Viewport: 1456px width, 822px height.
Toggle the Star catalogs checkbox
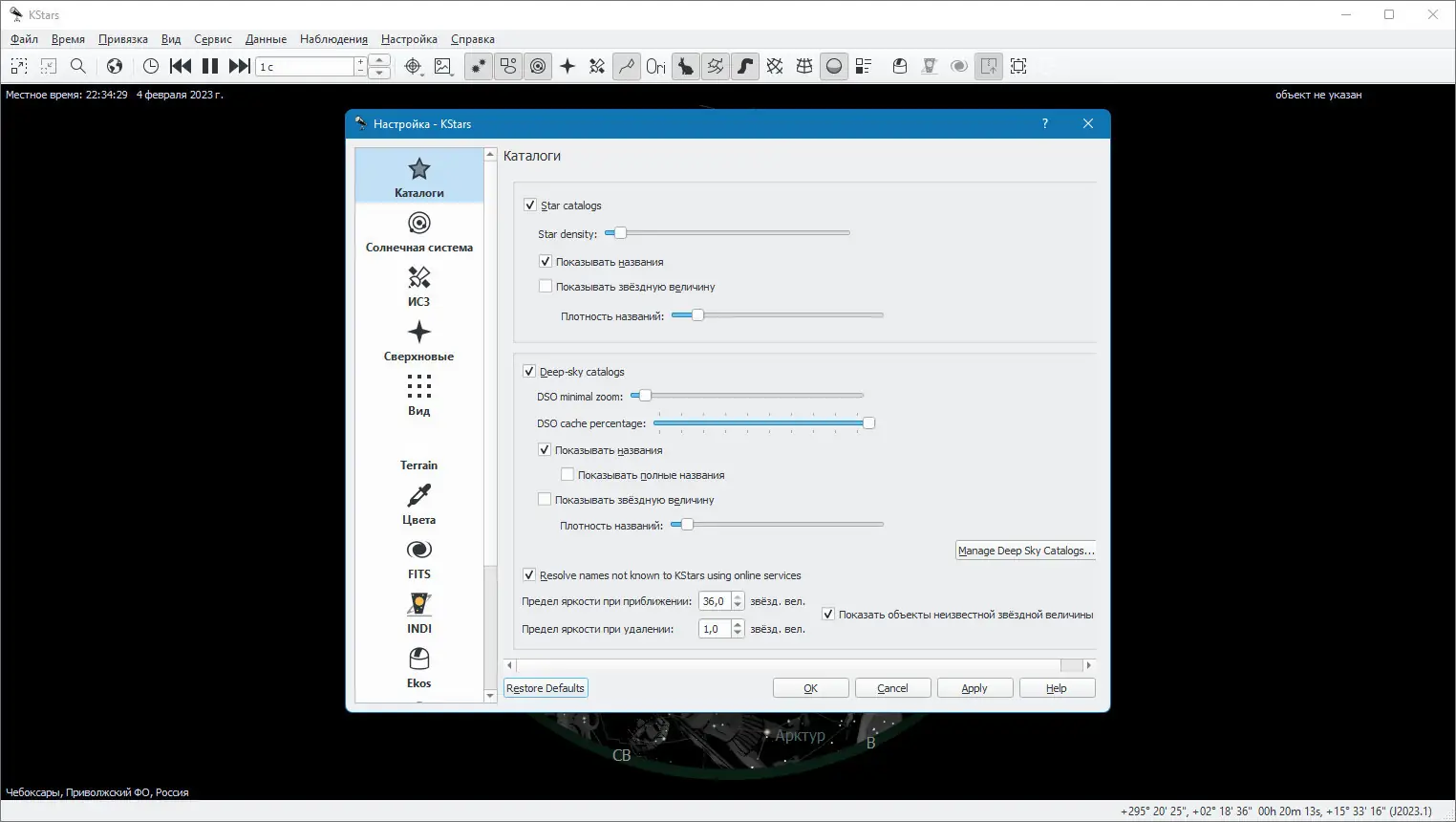tap(530, 205)
